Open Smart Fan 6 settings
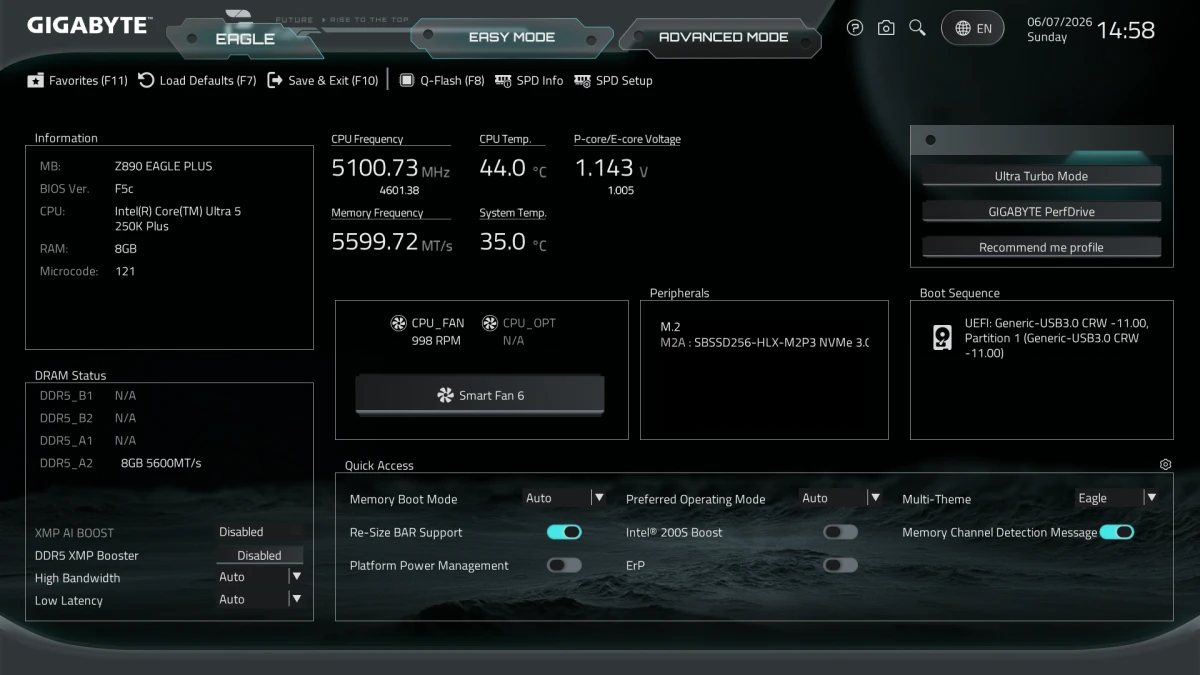 coord(480,395)
